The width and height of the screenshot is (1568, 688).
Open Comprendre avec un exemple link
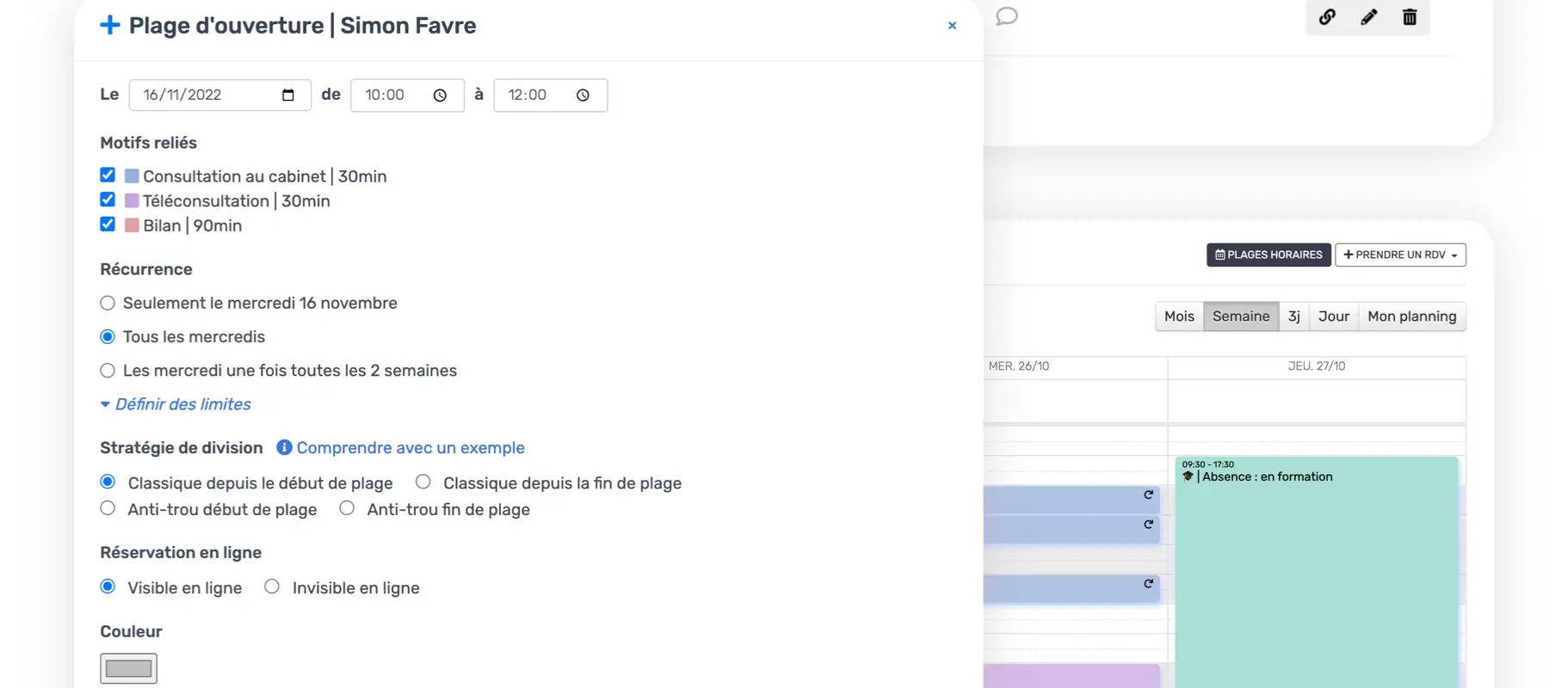pyautogui.click(x=411, y=448)
